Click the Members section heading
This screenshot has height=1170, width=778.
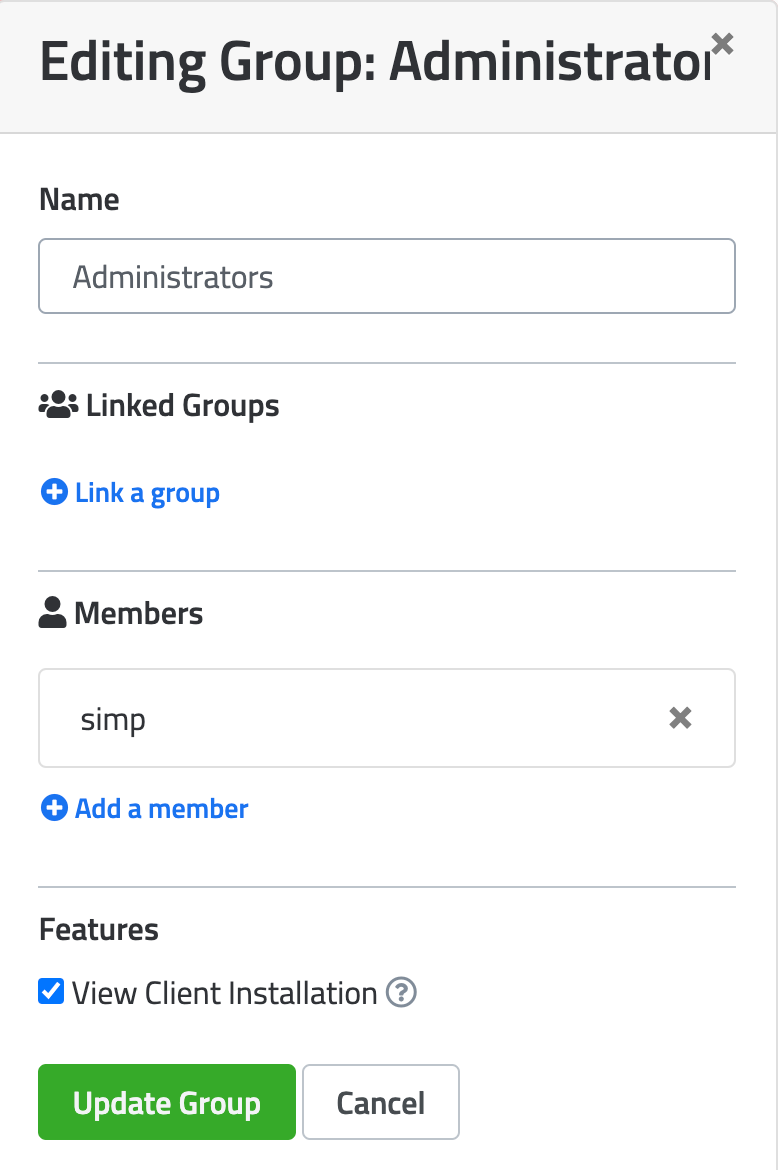(x=139, y=613)
